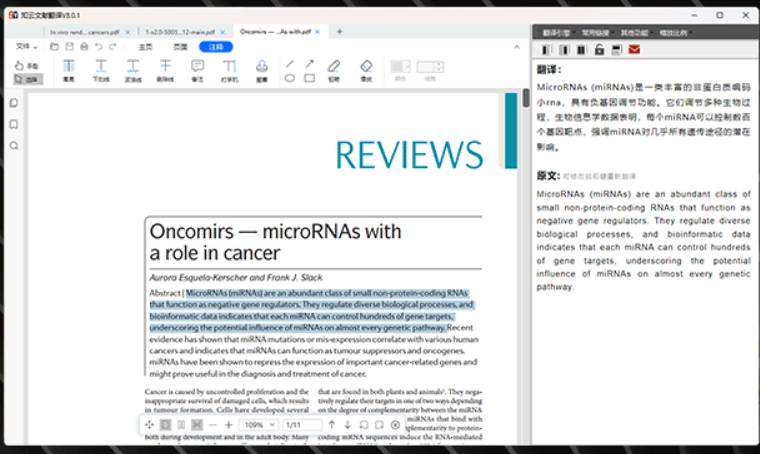Select the underline (下划线) annotation tool

101,70
